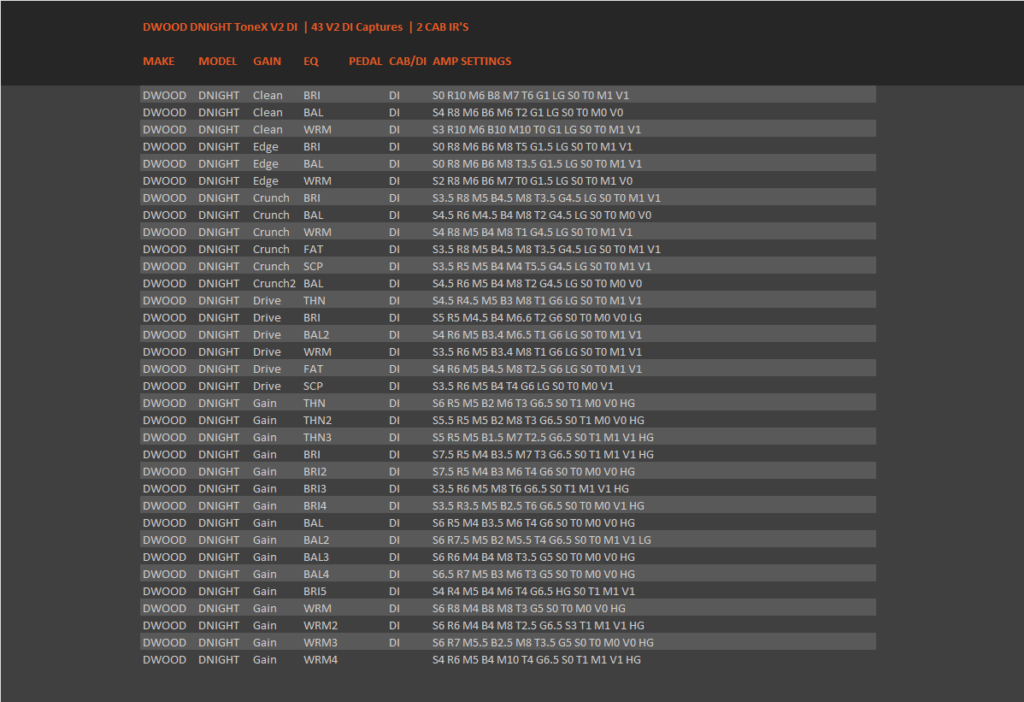Select settings 'S4 R6 M5 B4 M10 T4 G6.5'
The height and width of the screenshot is (702, 1024).
click(536, 660)
